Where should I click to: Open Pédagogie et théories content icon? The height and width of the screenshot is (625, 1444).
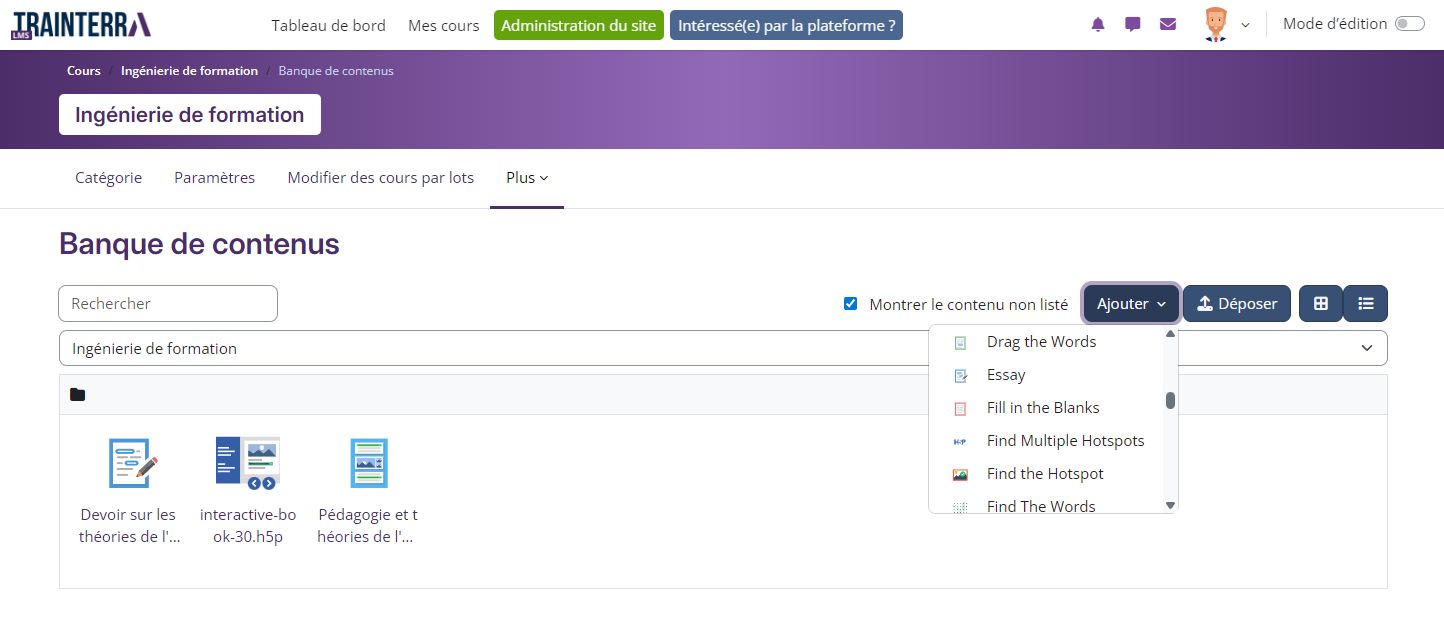368,463
